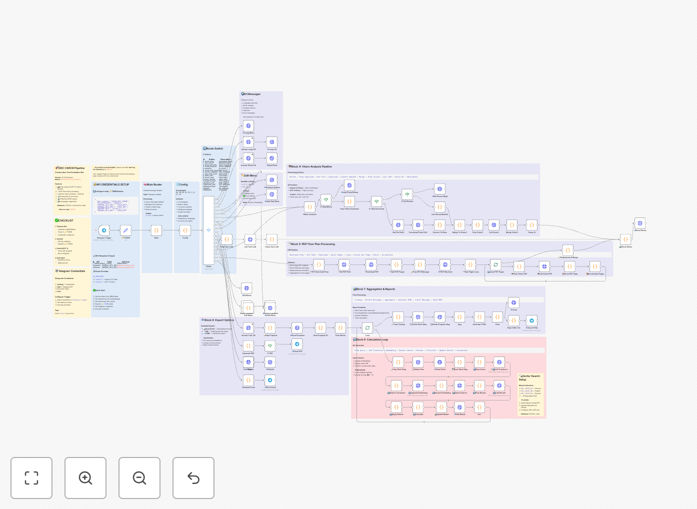697x509 pixels.
Task: Select the green loop node in Block 5 row
Action: coord(496,265)
